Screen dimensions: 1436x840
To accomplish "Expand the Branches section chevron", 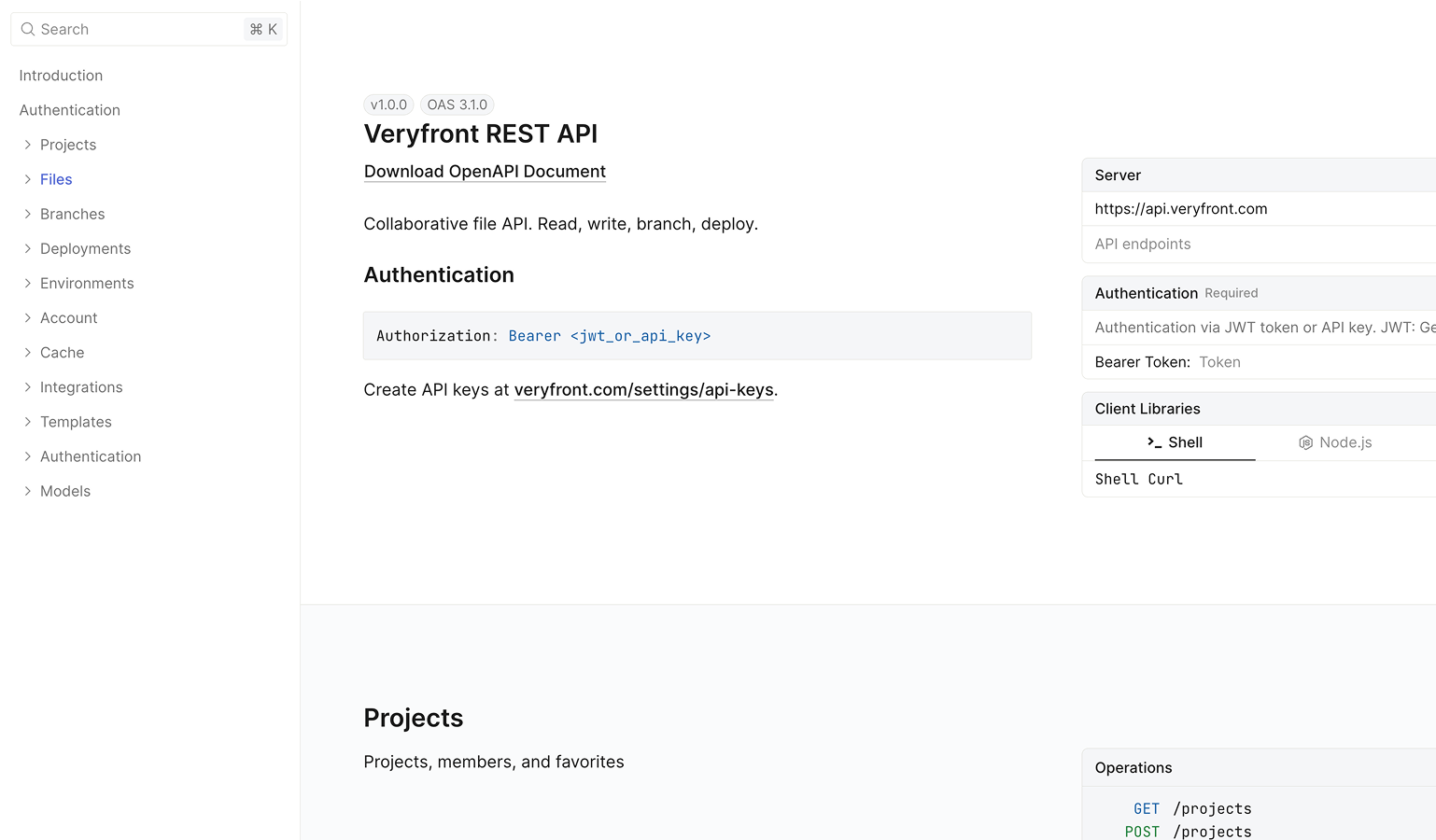I will [27, 214].
